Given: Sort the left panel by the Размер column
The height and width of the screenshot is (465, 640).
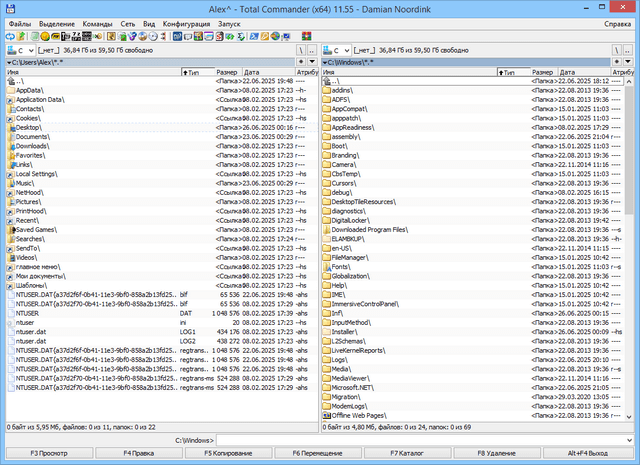Looking at the screenshot, I should coord(225,72).
